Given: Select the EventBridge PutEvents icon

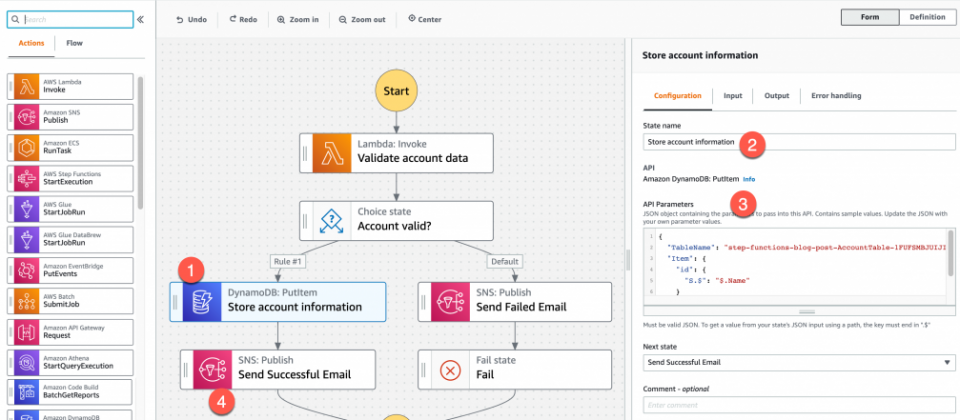Looking at the screenshot, I should 26,271.
